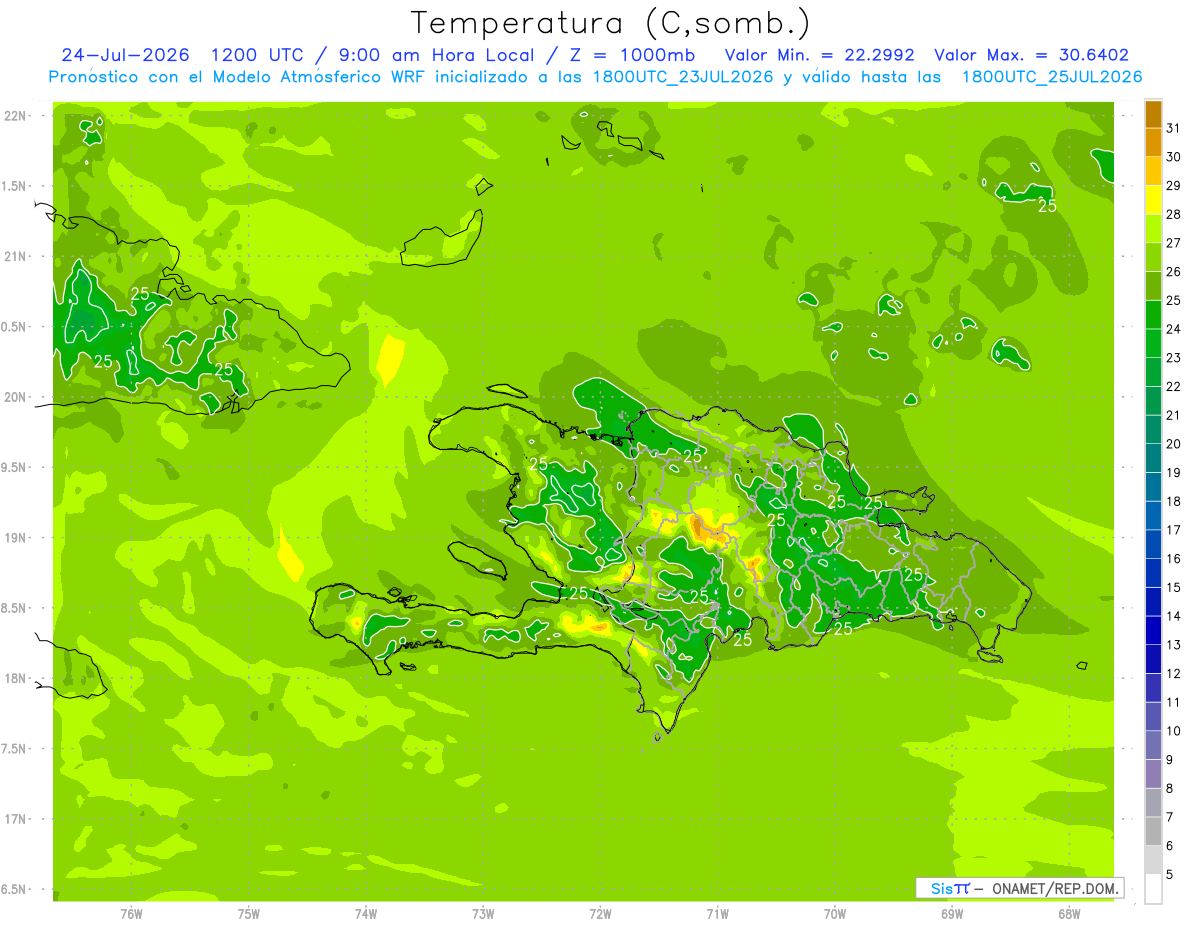Image resolution: width=1200 pixels, height=927 pixels.
Task: Click colorbar value '14'
Action: (1174, 616)
